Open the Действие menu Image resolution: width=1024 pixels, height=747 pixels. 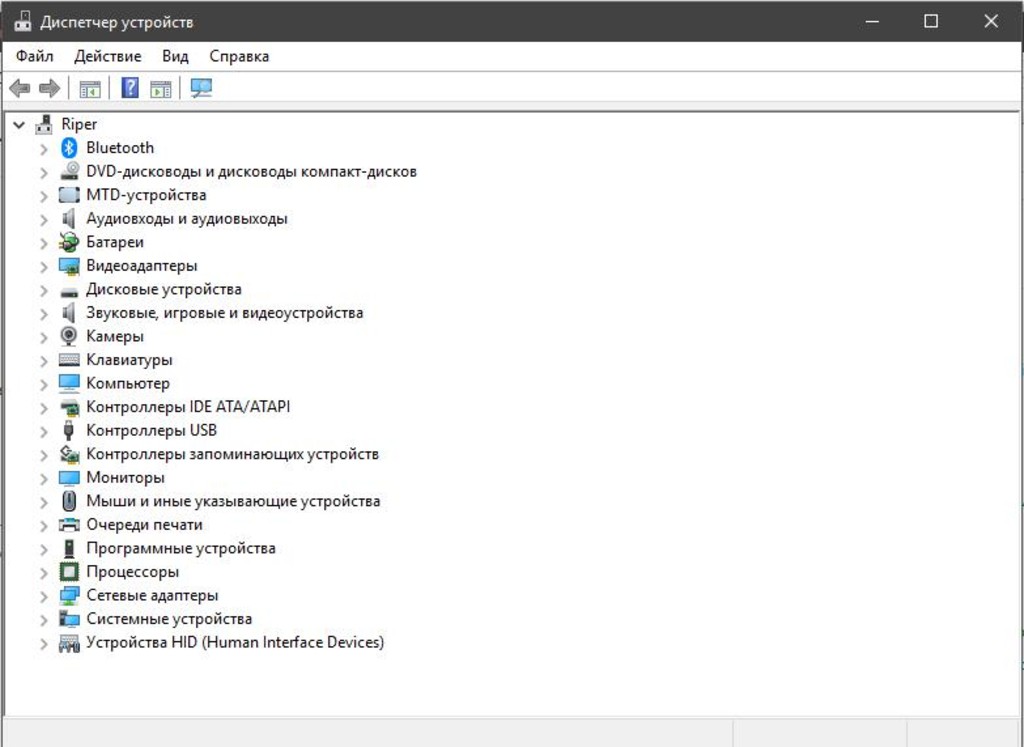pyautogui.click(x=108, y=56)
